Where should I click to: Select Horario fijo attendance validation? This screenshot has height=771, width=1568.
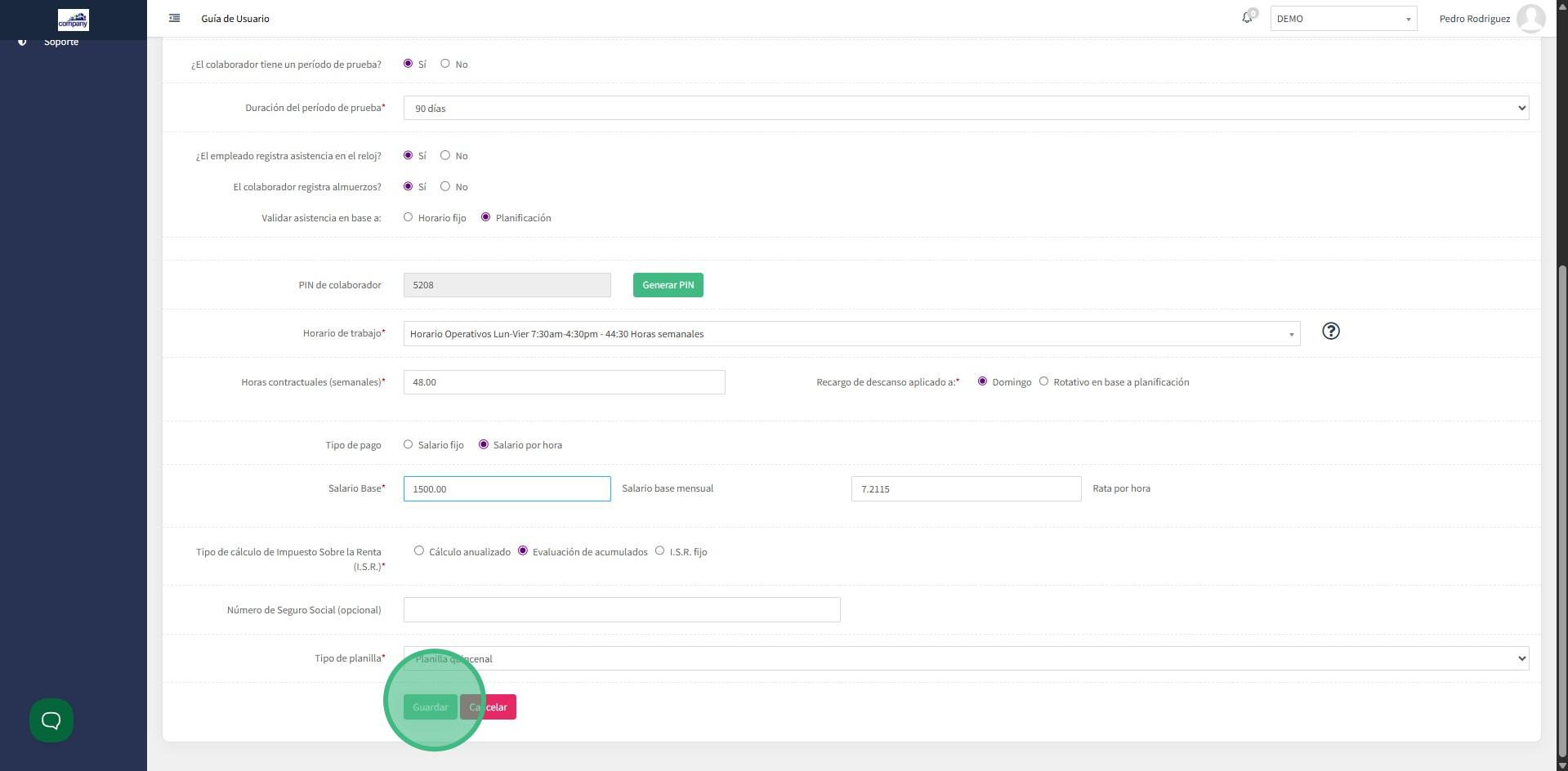[409, 217]
